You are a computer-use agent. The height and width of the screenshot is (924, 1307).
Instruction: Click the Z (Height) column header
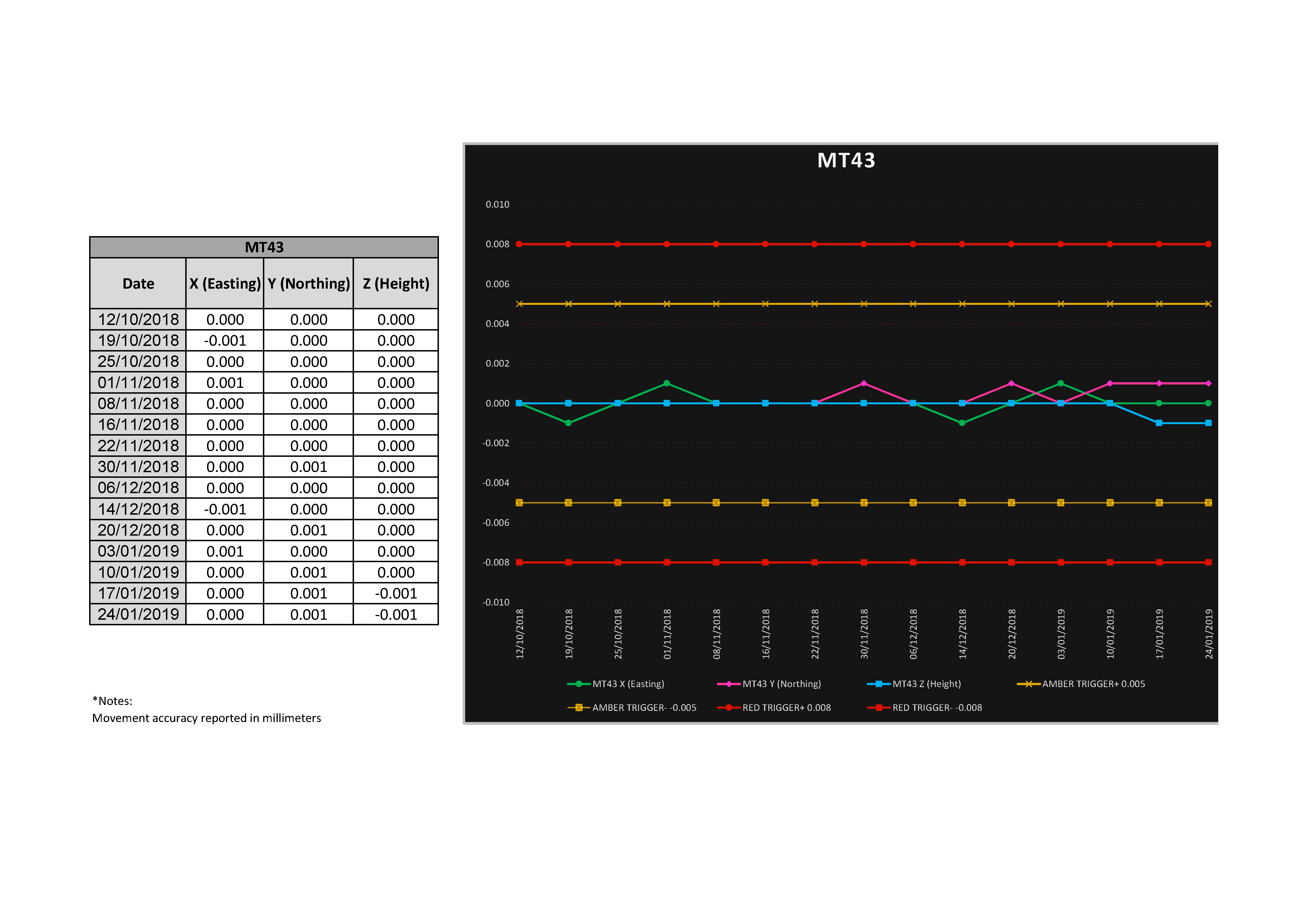396,284
